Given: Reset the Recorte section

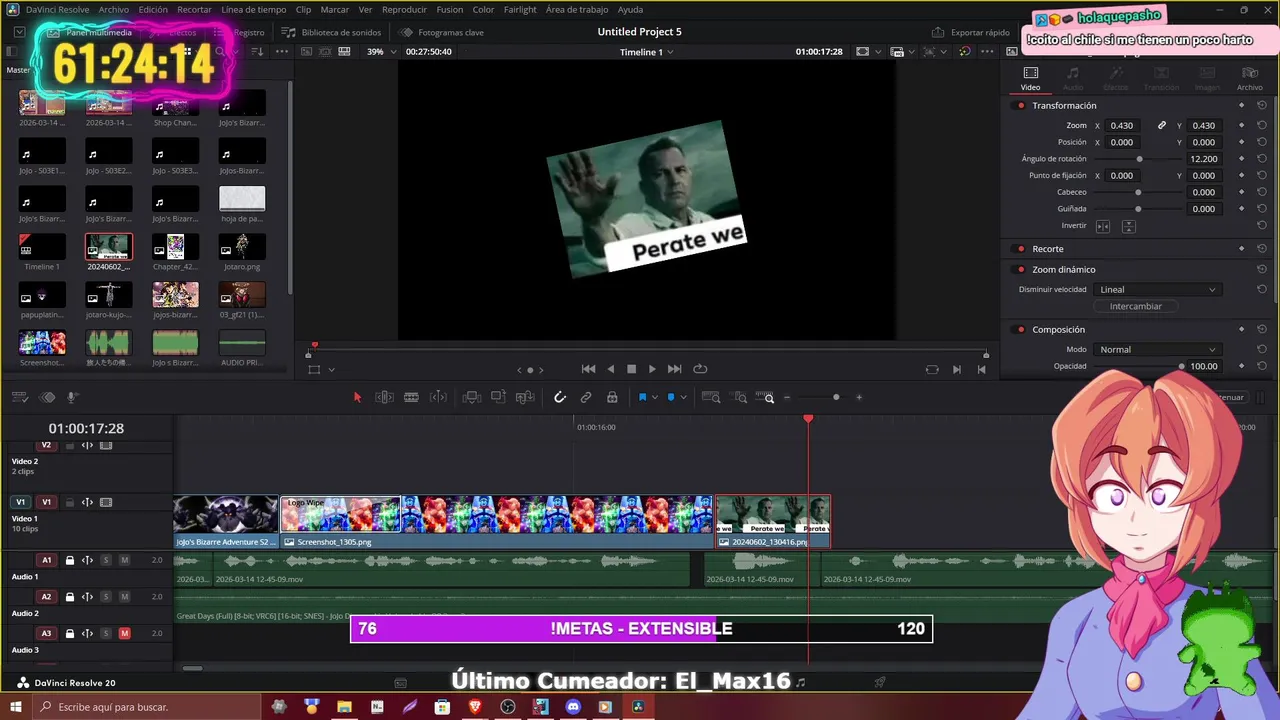Looking at the screenshot, I should click(1262, 249).
